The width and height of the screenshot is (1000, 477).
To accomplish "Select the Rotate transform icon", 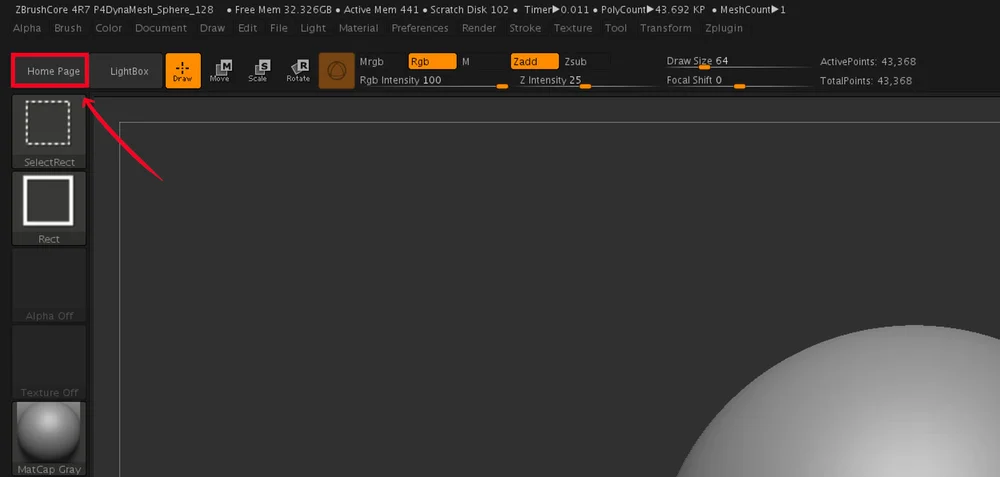I will (x=298, y=71).
